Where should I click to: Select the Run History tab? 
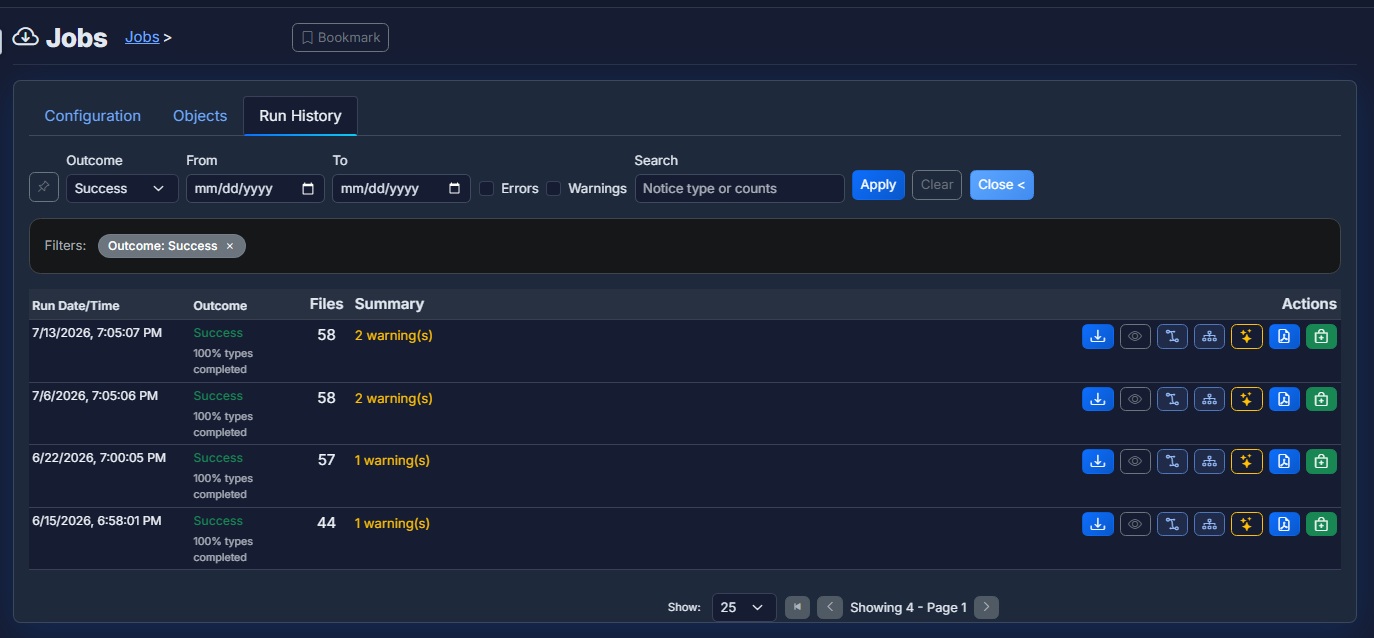pos(300,116)
